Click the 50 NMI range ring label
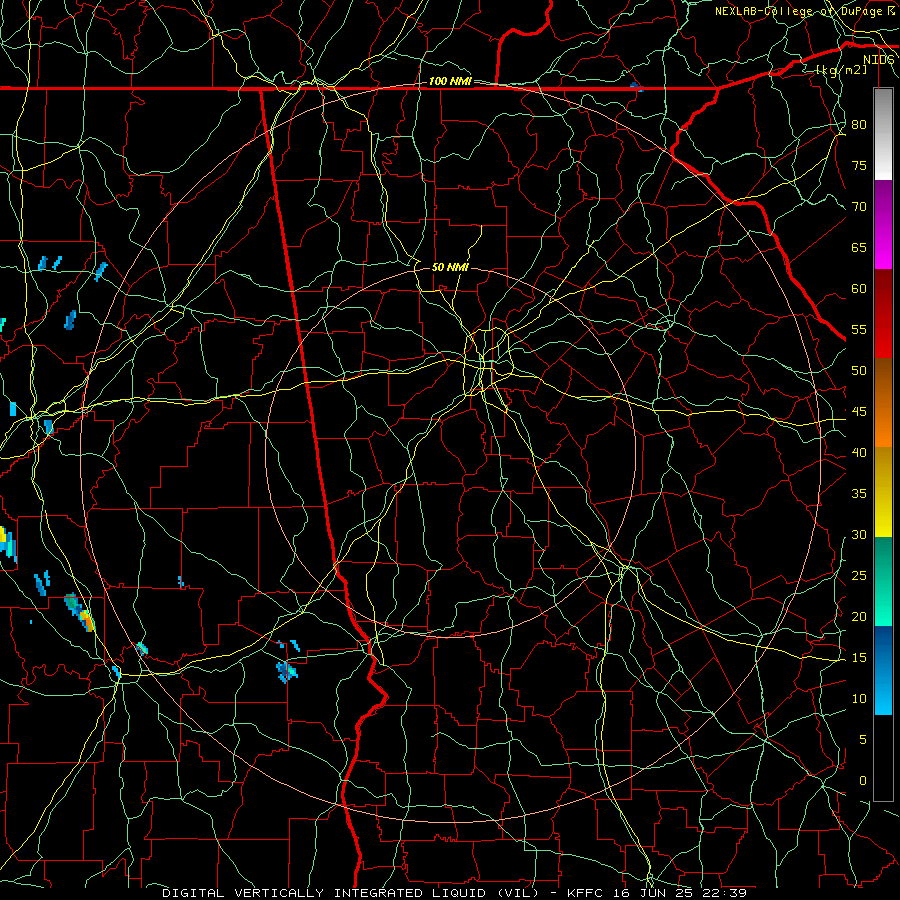 click(450, 267)
